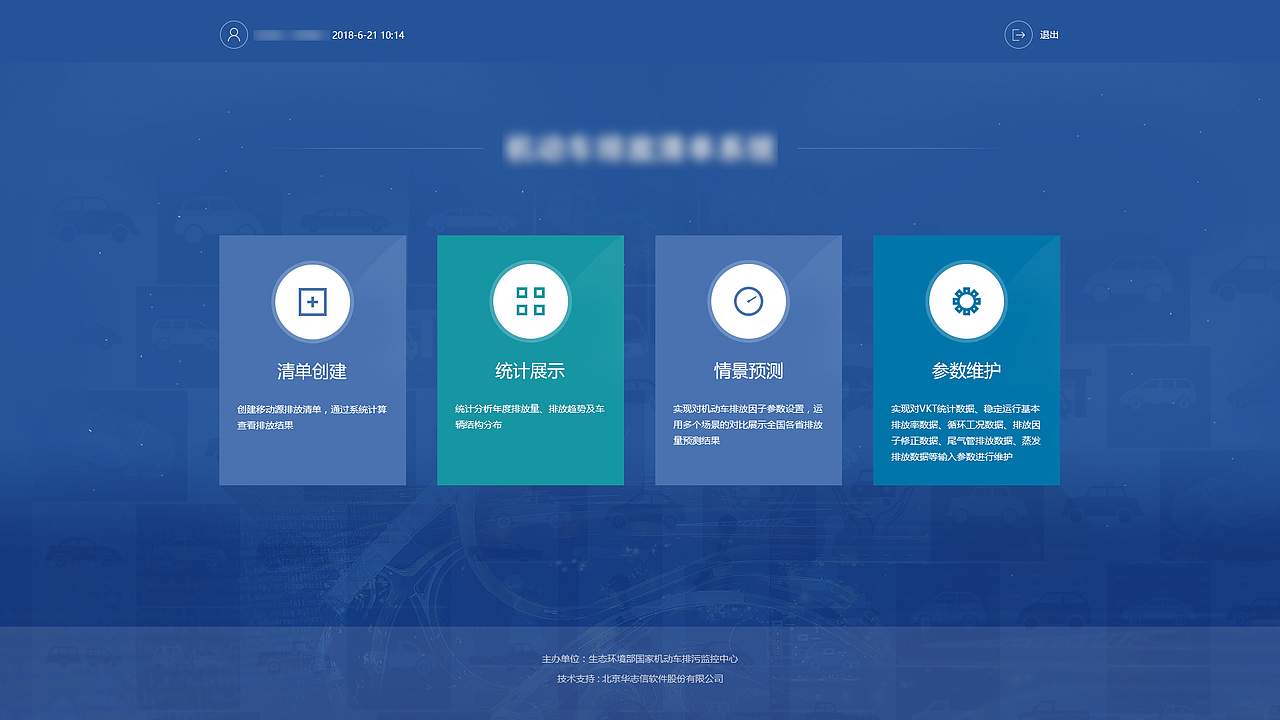Screen dimensions: 1280x720
Task: Click the 退出 exit button
Action: tap(1048, 34)
